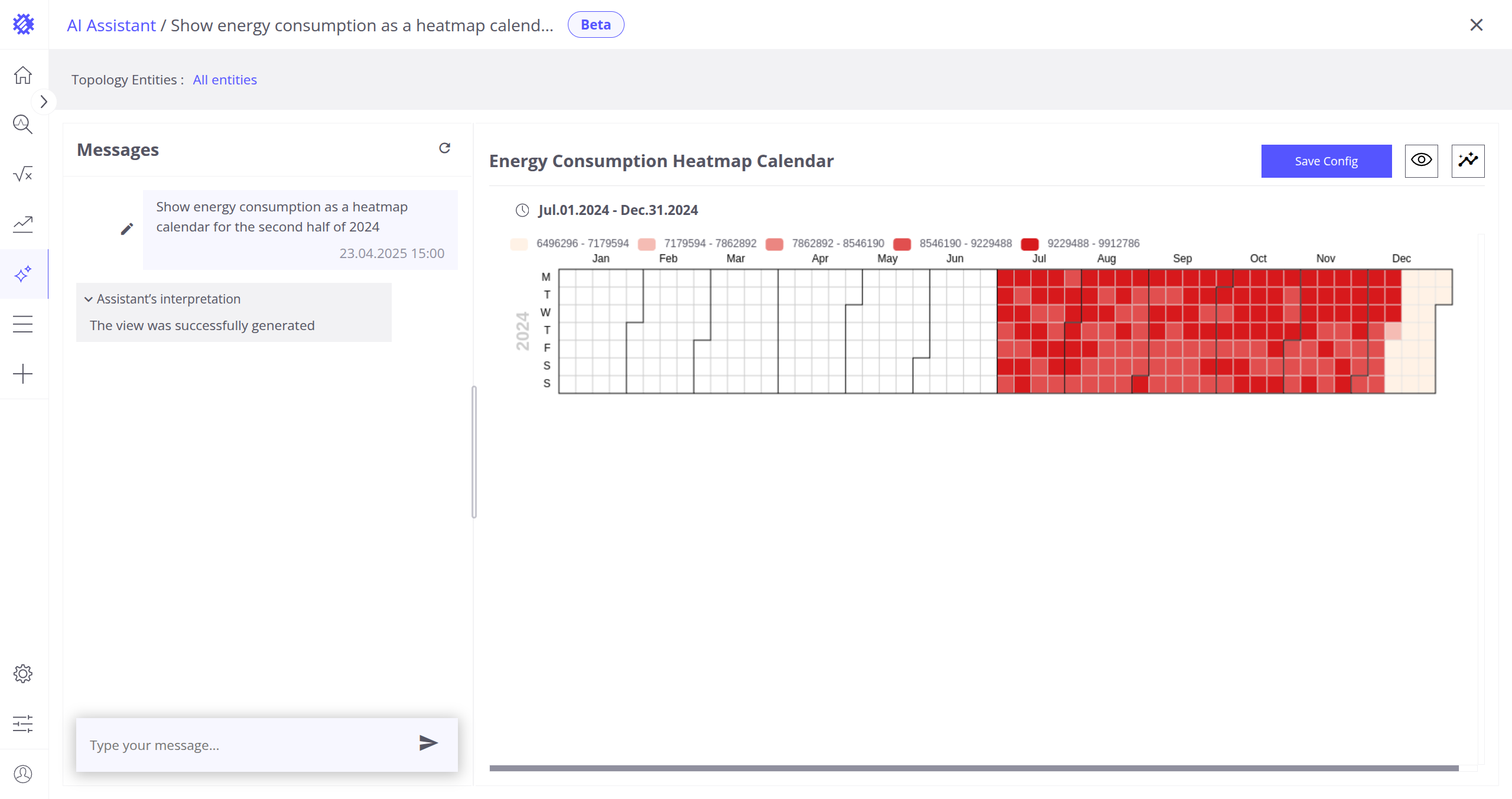The image size is (1512, 799).
Task: Click the user profile icon
Action: 23,774
